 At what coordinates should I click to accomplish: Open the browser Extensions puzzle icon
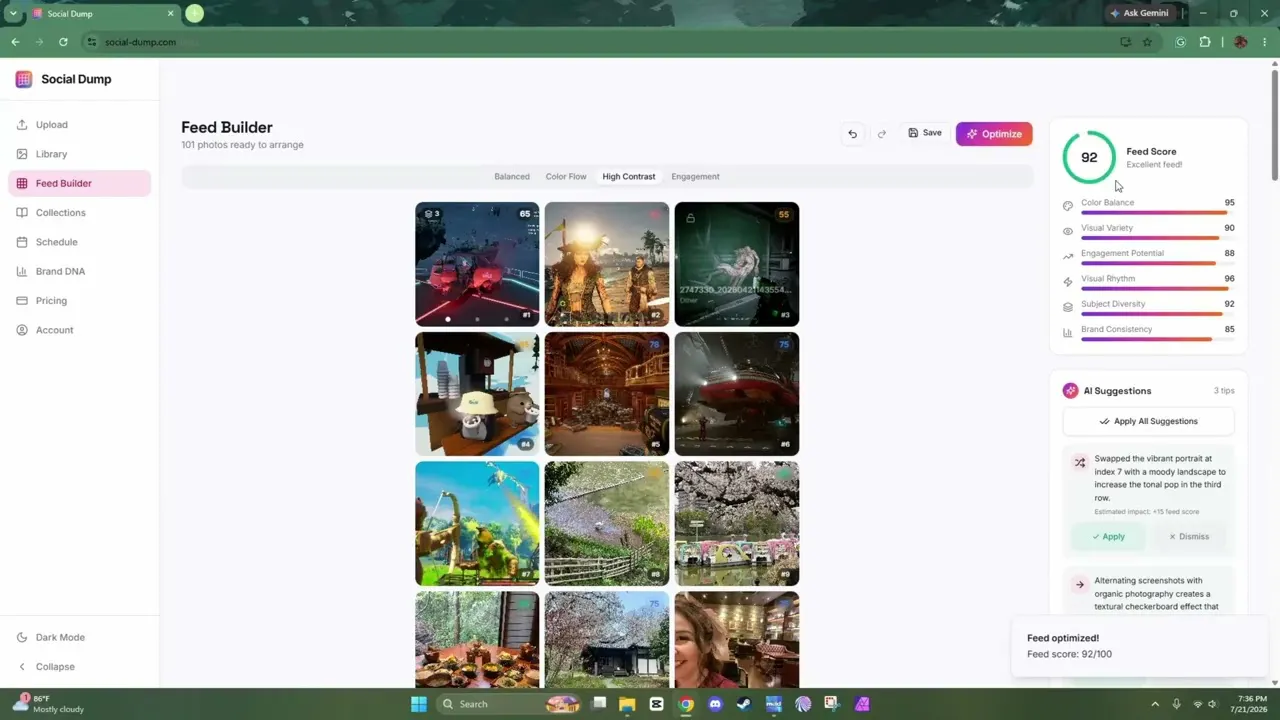[1204, 42]
